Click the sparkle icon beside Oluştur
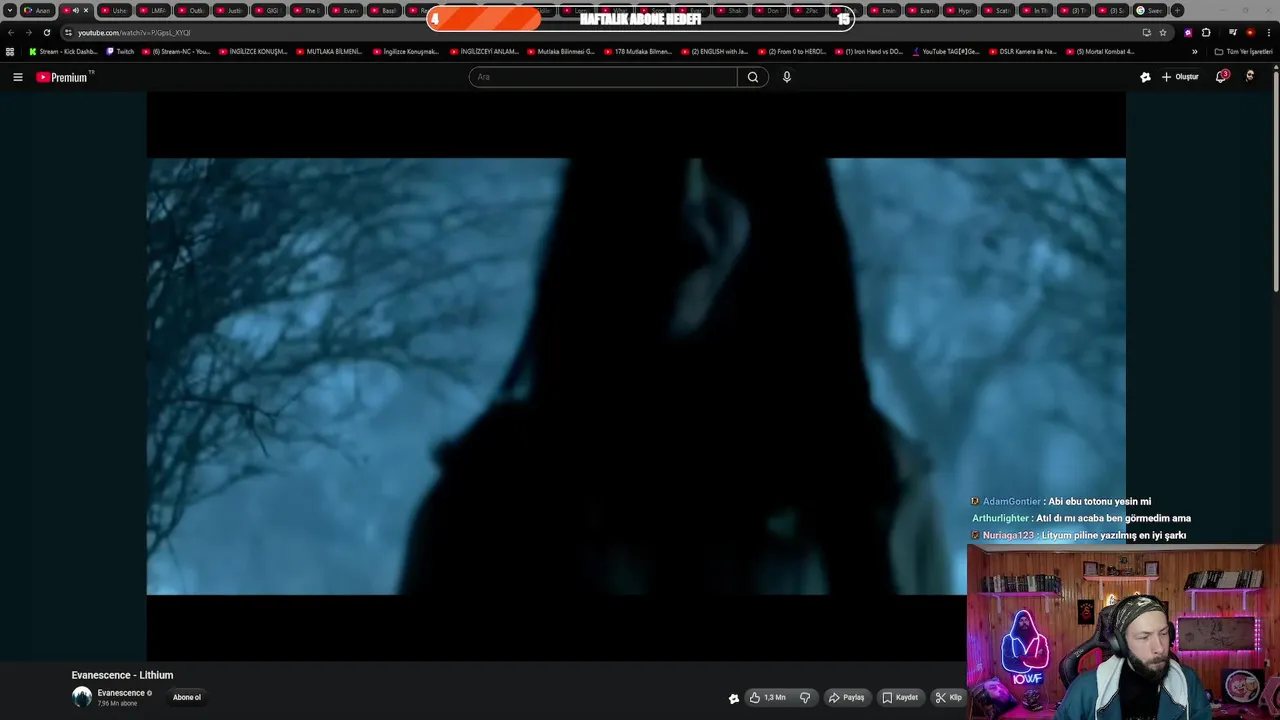1280x720 pixels. click(1145, 77)
